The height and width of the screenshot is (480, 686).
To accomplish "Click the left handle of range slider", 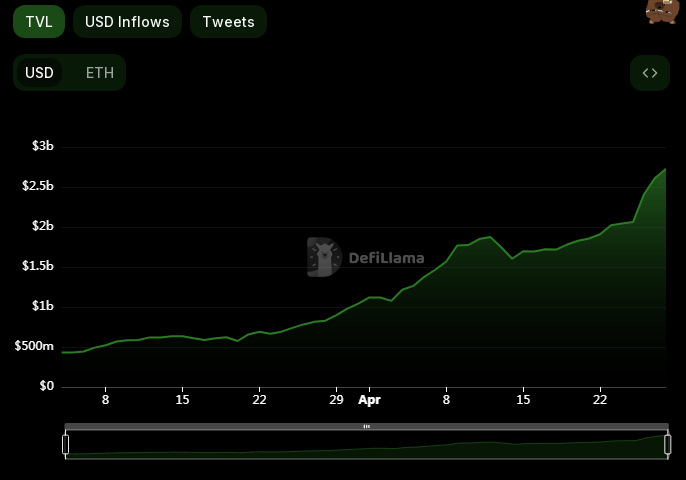I will tap(66, 444).
